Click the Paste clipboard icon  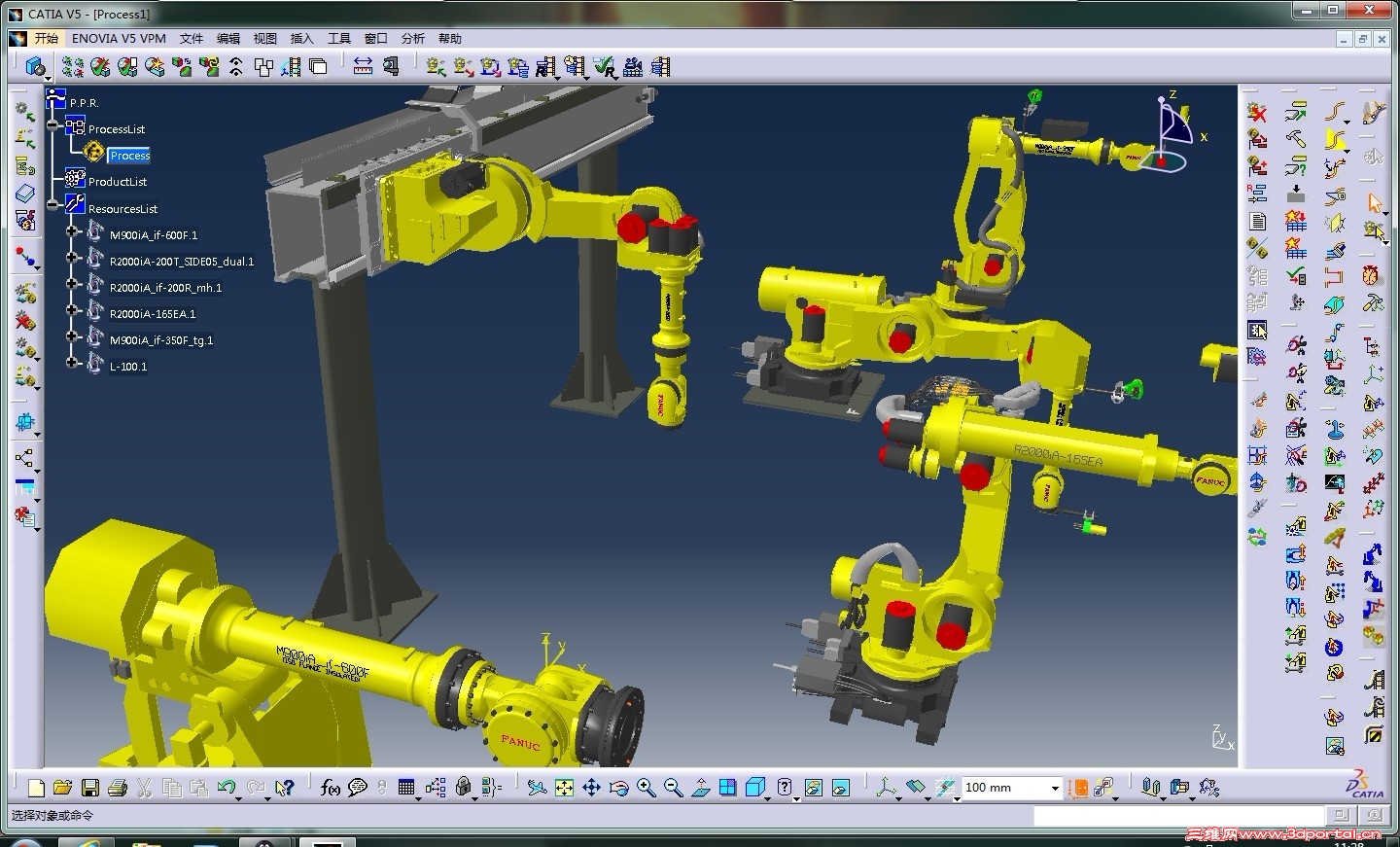[x=198, y=788]
